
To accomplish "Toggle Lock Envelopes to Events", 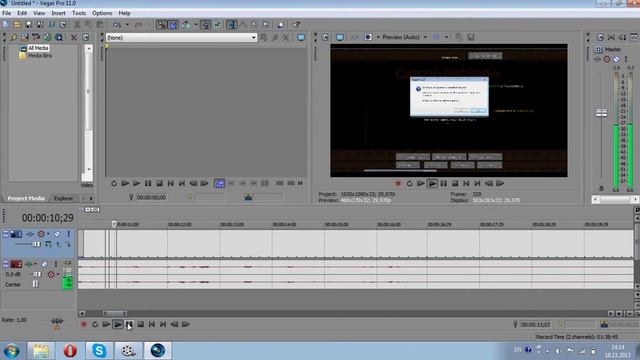I will [205, 24].
